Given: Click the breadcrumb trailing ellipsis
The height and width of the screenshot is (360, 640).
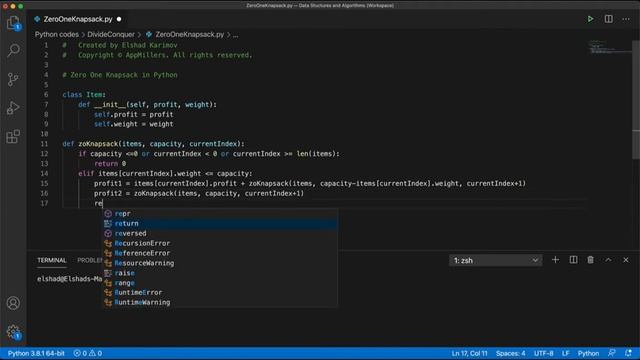Looking at the screenshot, I should coord(236,35).
